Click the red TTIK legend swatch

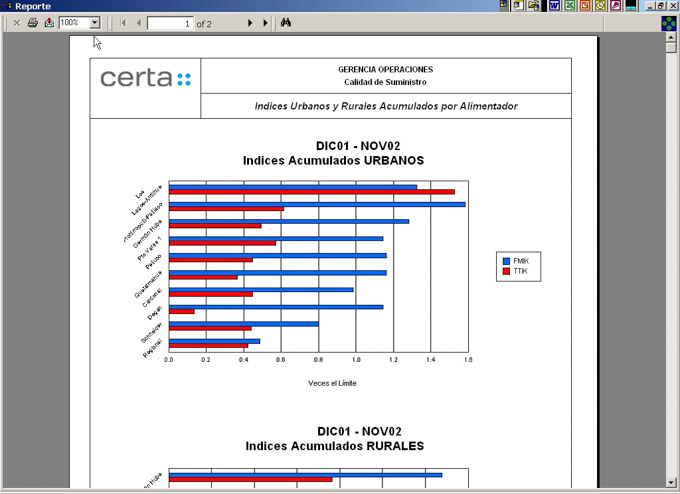point(507,270)
